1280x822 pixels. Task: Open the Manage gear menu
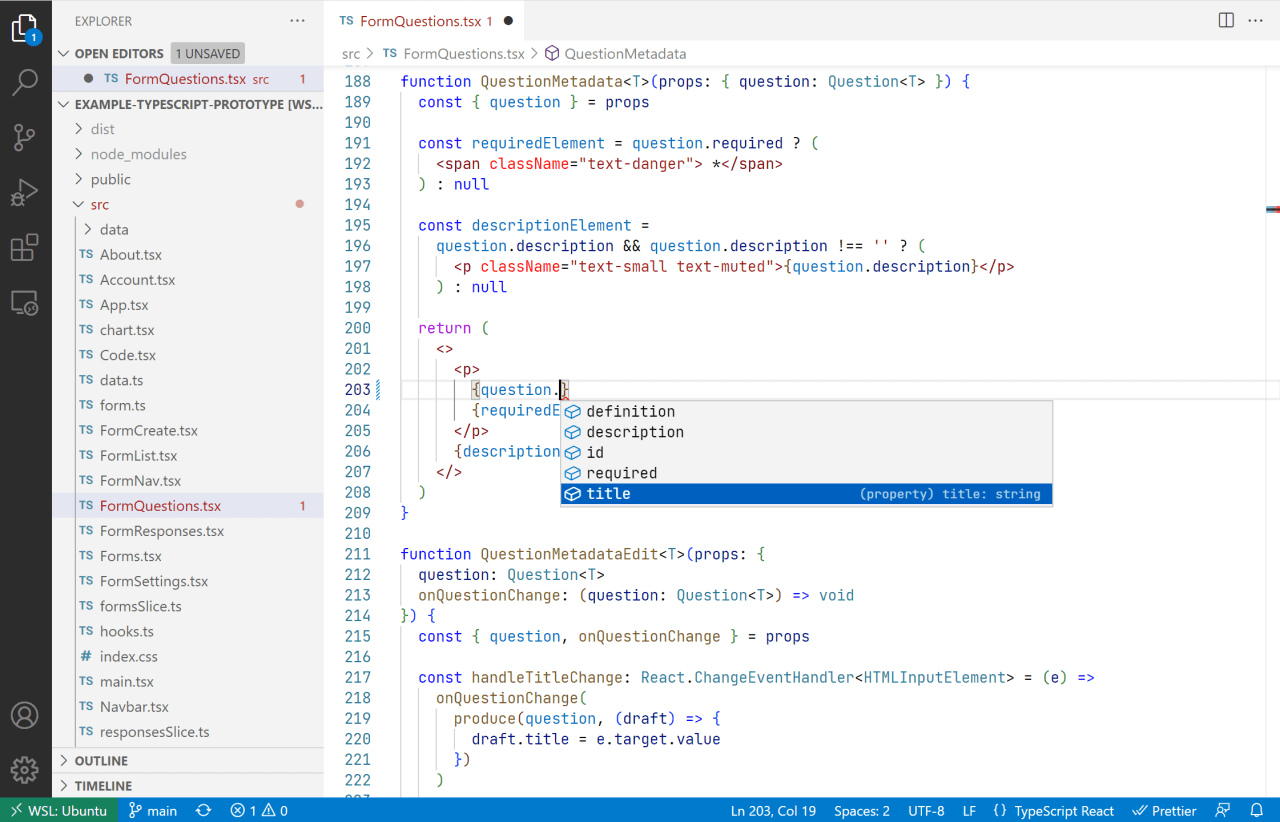[25, 770]
